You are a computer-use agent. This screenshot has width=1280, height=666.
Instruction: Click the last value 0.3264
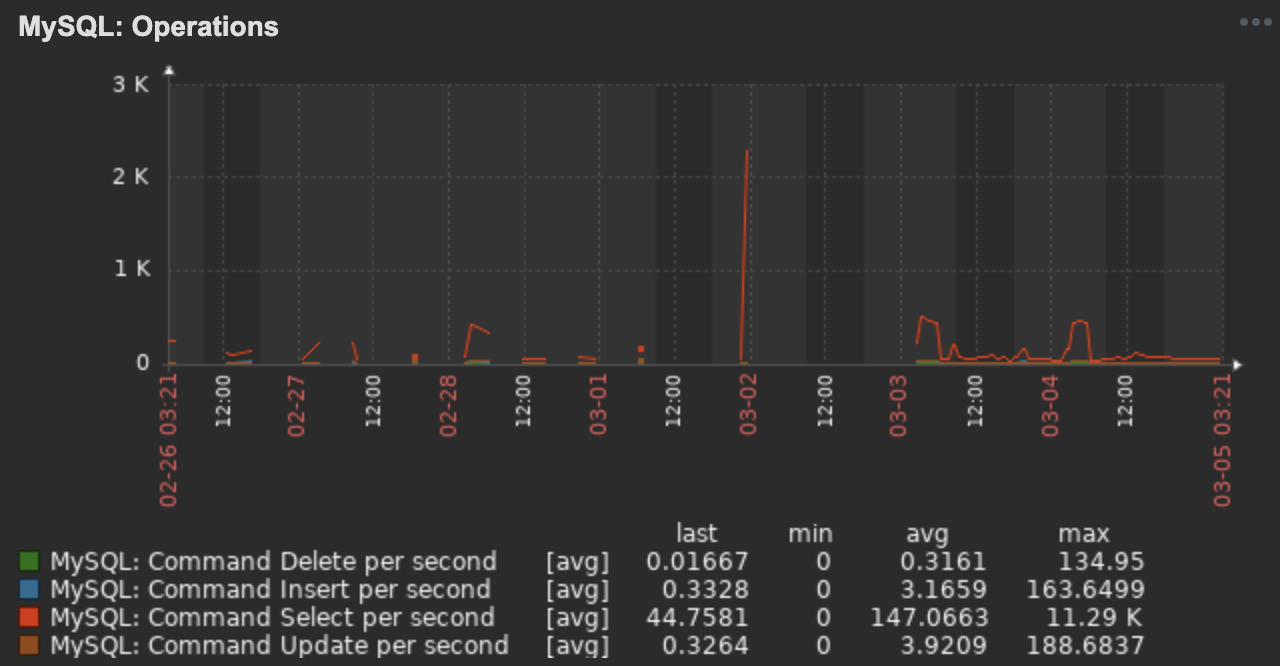[x=704, y=646]
